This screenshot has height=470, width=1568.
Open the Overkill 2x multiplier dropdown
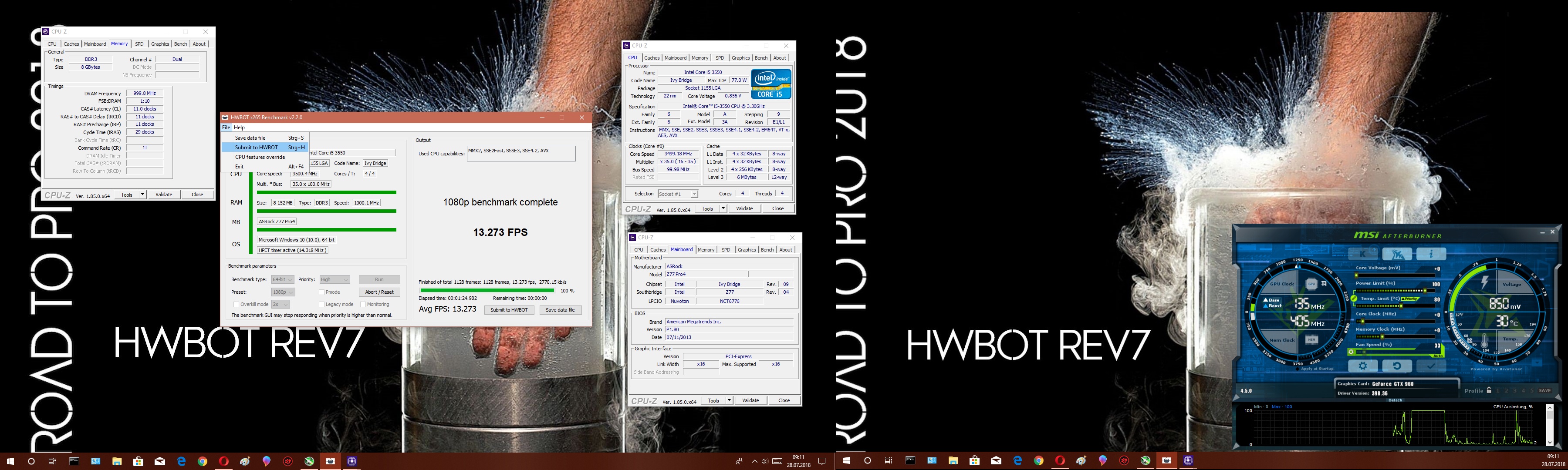[280, 304]
